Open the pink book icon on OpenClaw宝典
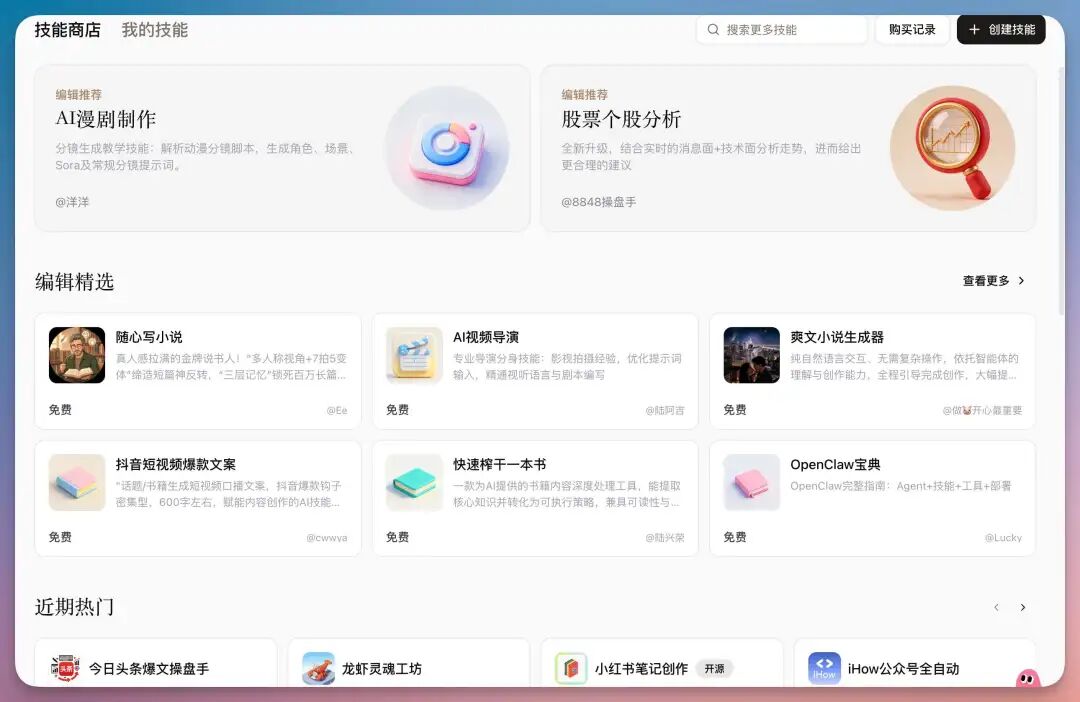 750,481
